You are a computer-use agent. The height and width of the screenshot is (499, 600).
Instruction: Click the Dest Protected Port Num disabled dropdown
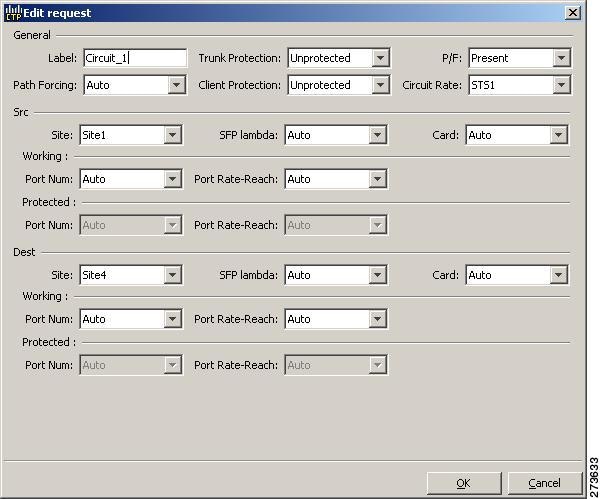(131, 365)
